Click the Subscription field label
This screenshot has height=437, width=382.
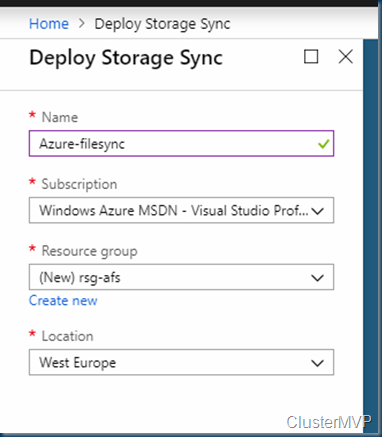tap(79, 184)
